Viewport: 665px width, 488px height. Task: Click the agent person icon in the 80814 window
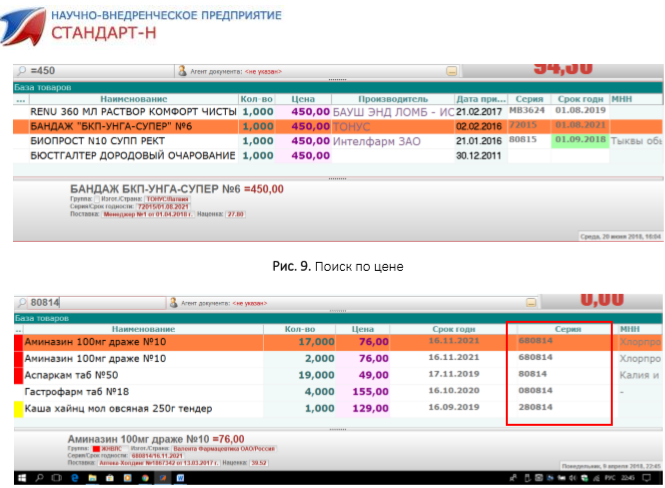pyautogui.click(x=173, y=302)
